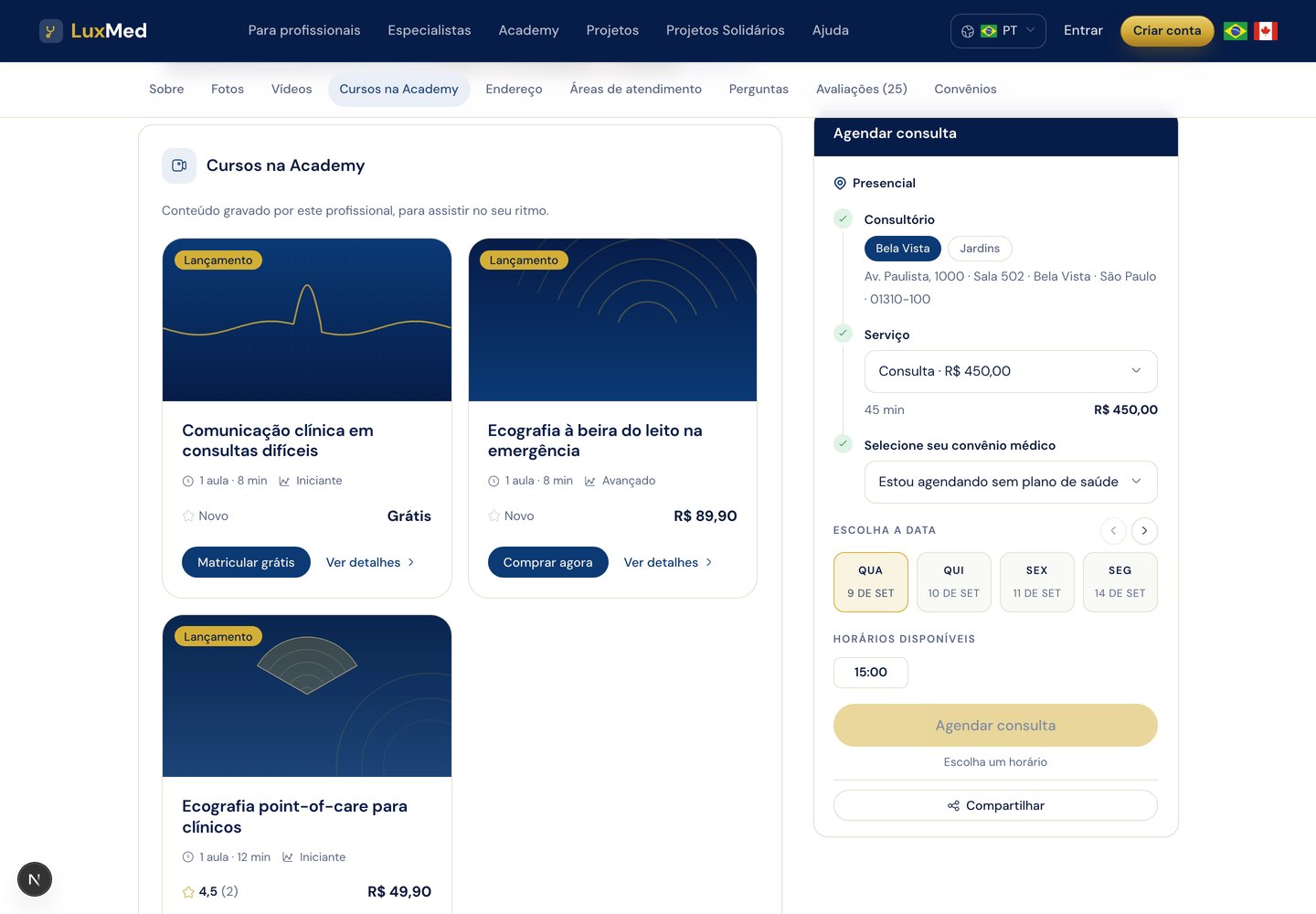Select the Bela Vista office location
The image size is (1316, 914).
903,249
